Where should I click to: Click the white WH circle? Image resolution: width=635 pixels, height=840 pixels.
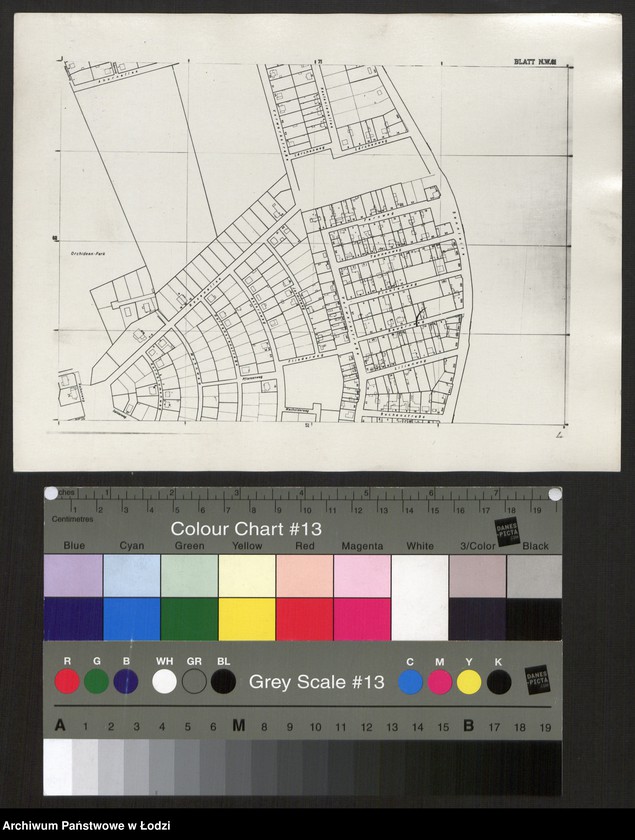point(165,682)
